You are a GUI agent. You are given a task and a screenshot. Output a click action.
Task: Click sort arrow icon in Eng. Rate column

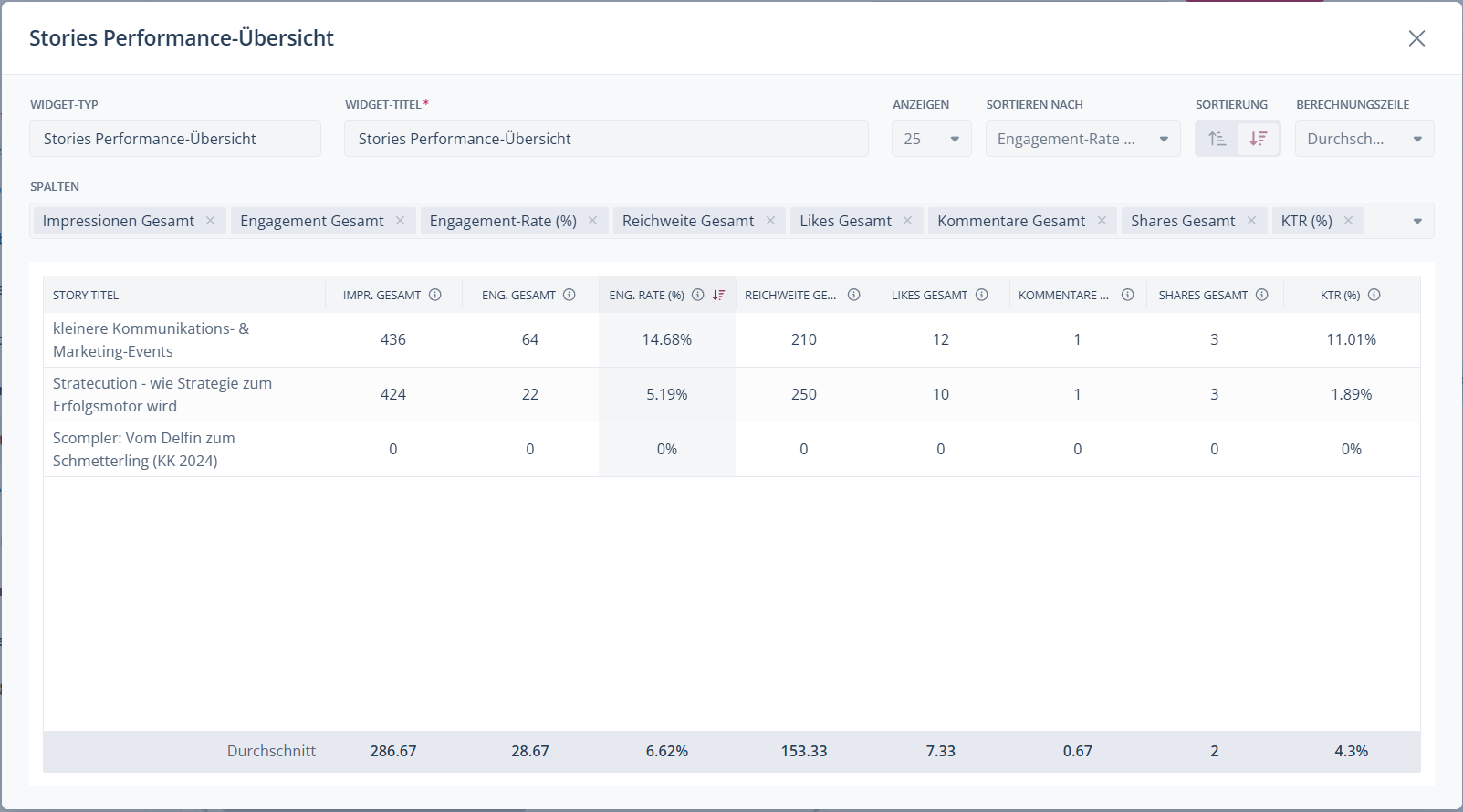718,295
